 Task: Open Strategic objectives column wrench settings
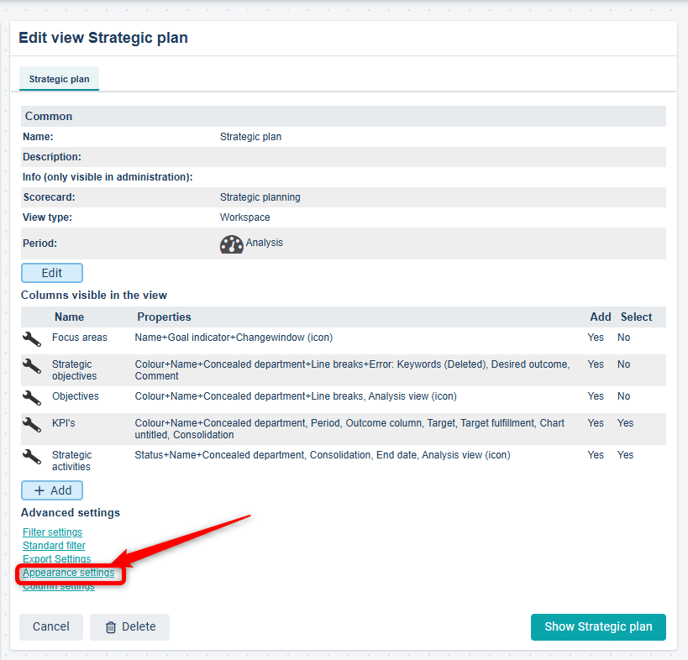[32, 366]
